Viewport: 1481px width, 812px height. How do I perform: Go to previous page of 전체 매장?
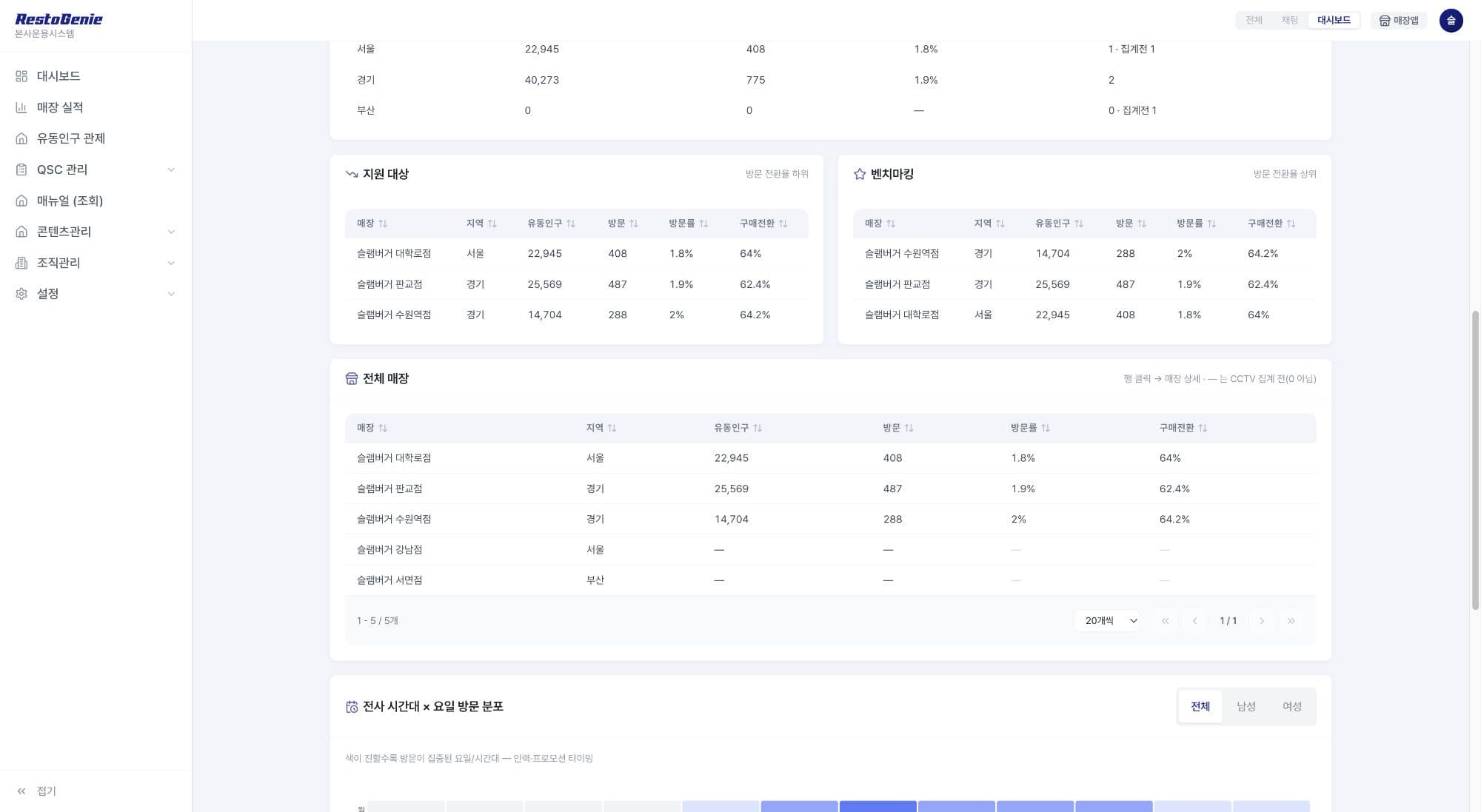1194,621
